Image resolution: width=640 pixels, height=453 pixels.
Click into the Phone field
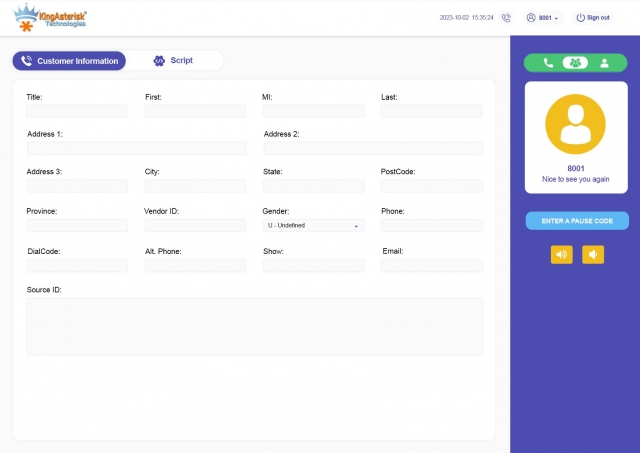(x=432, y=226)
